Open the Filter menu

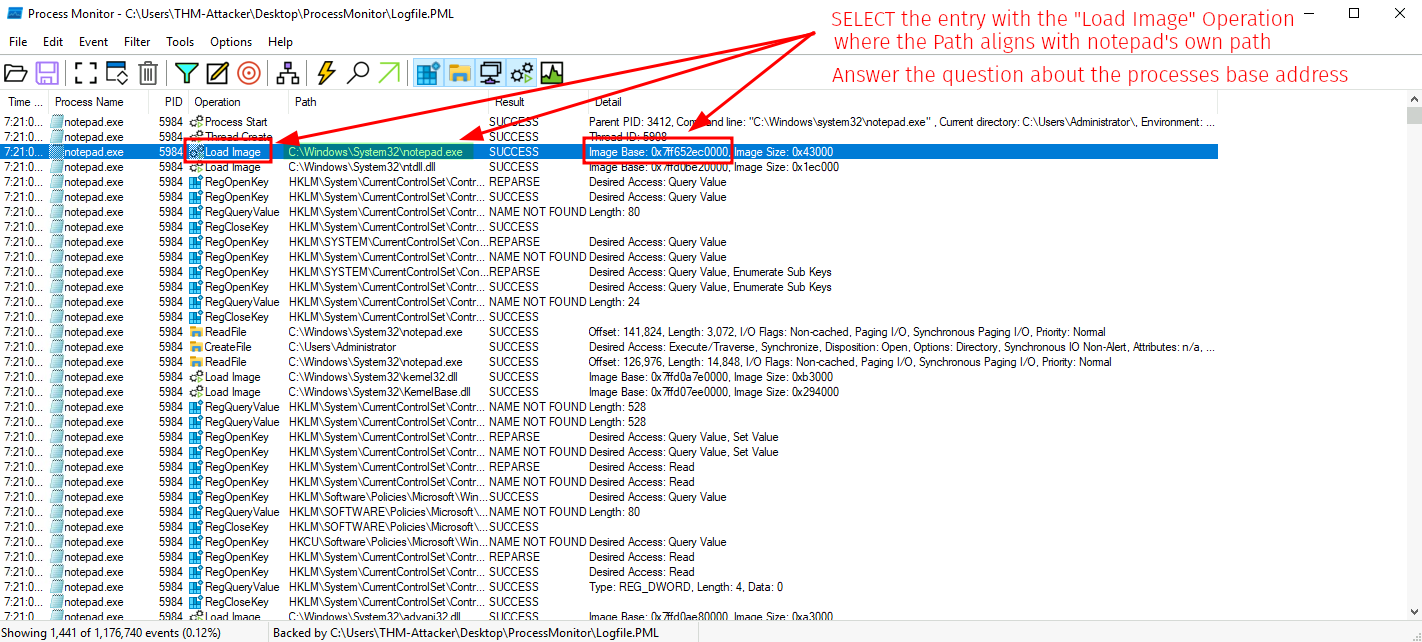tap(137, 42)
